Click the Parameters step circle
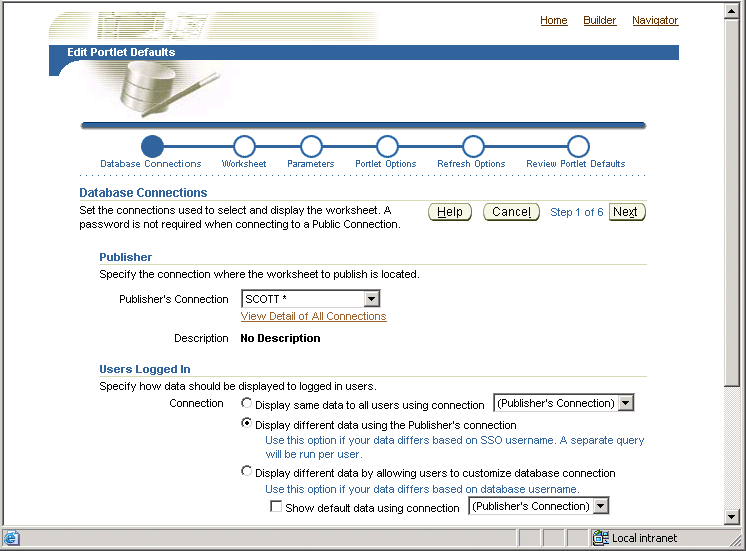 click(x=311, y=146)
